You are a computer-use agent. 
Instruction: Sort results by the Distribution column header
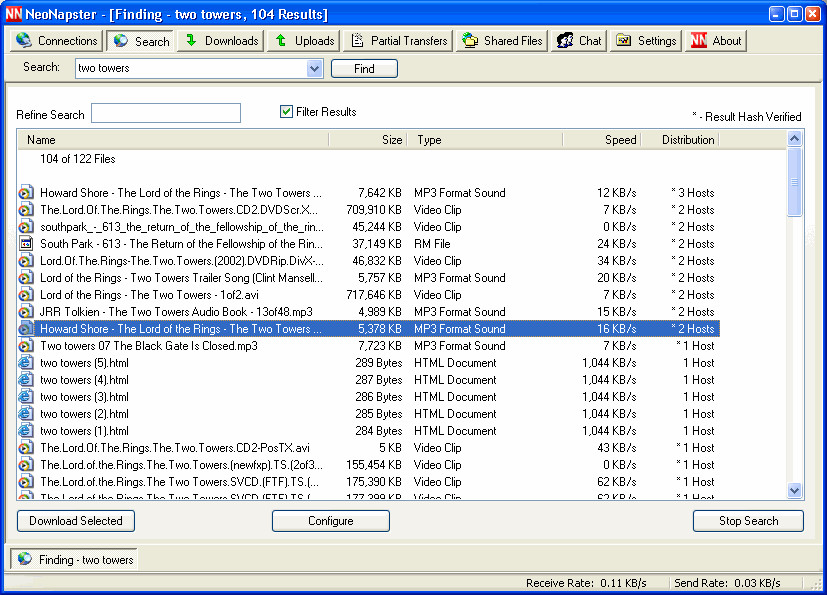(x=680, y=140)
